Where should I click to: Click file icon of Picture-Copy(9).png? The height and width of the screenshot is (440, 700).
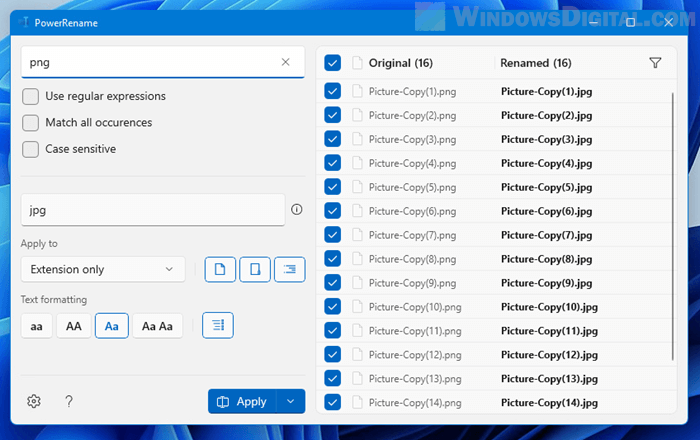357,283
